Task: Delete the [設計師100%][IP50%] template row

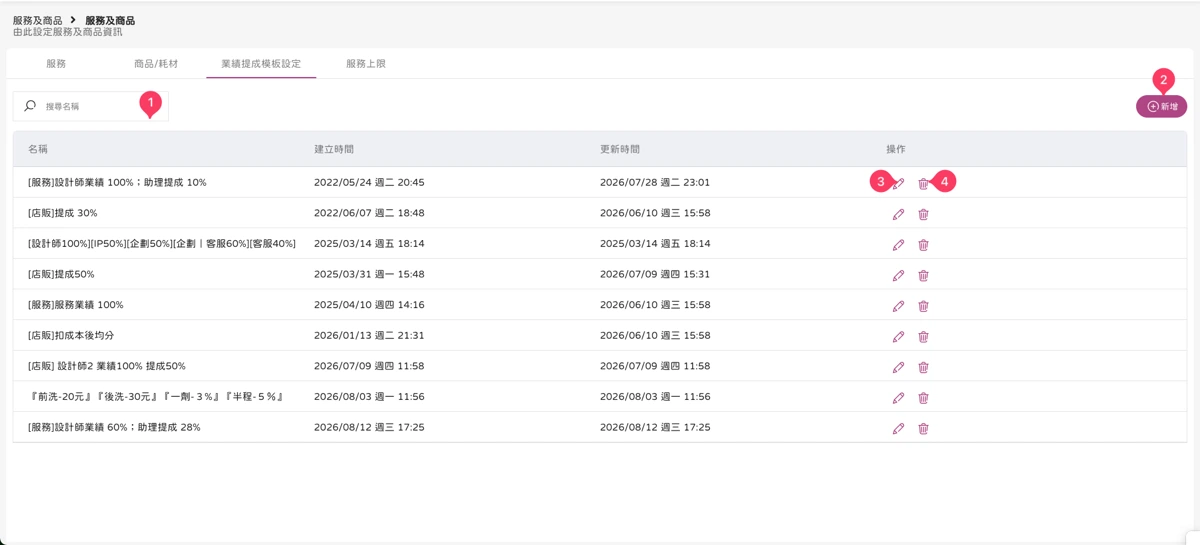Action: pos(923,245)
